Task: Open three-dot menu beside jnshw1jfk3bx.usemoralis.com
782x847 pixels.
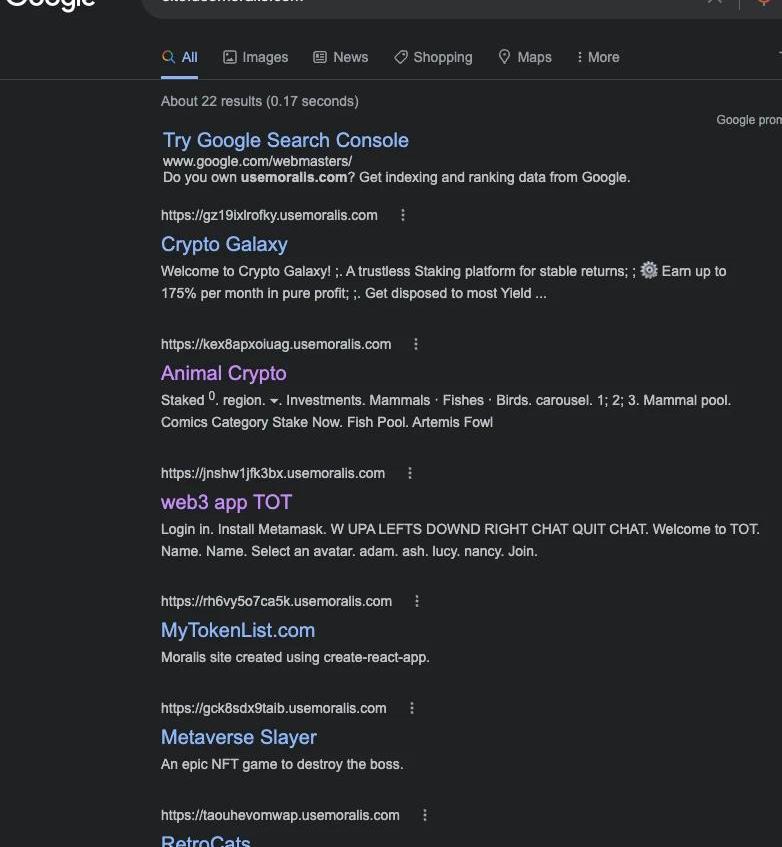Action: [410, 473]
